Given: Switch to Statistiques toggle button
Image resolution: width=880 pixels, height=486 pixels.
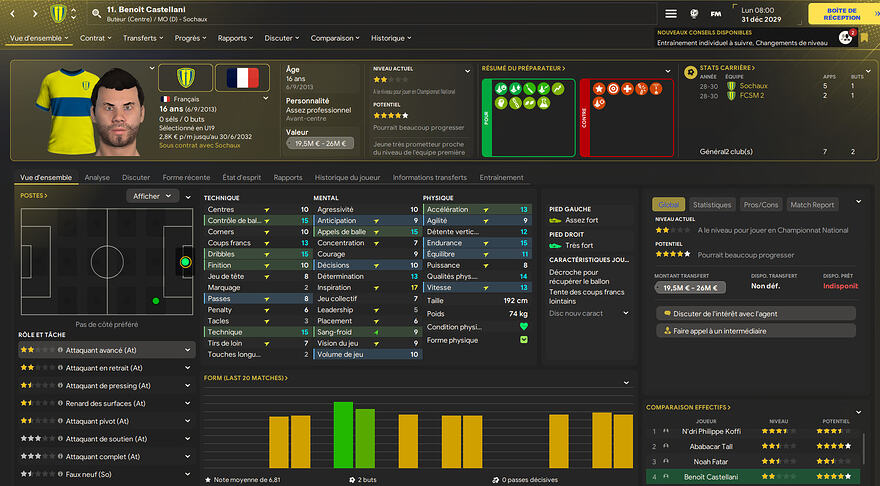Looking at the screenshot, I should pos(711,204).
